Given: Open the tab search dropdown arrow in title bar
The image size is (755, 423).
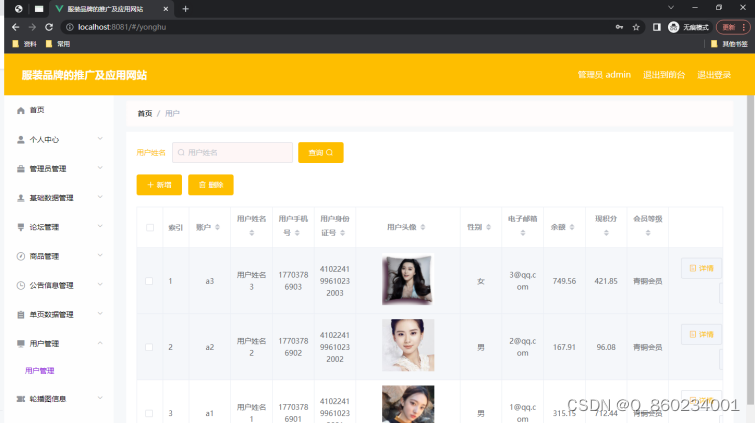Looking at the screenshot, I should point(671,8).
